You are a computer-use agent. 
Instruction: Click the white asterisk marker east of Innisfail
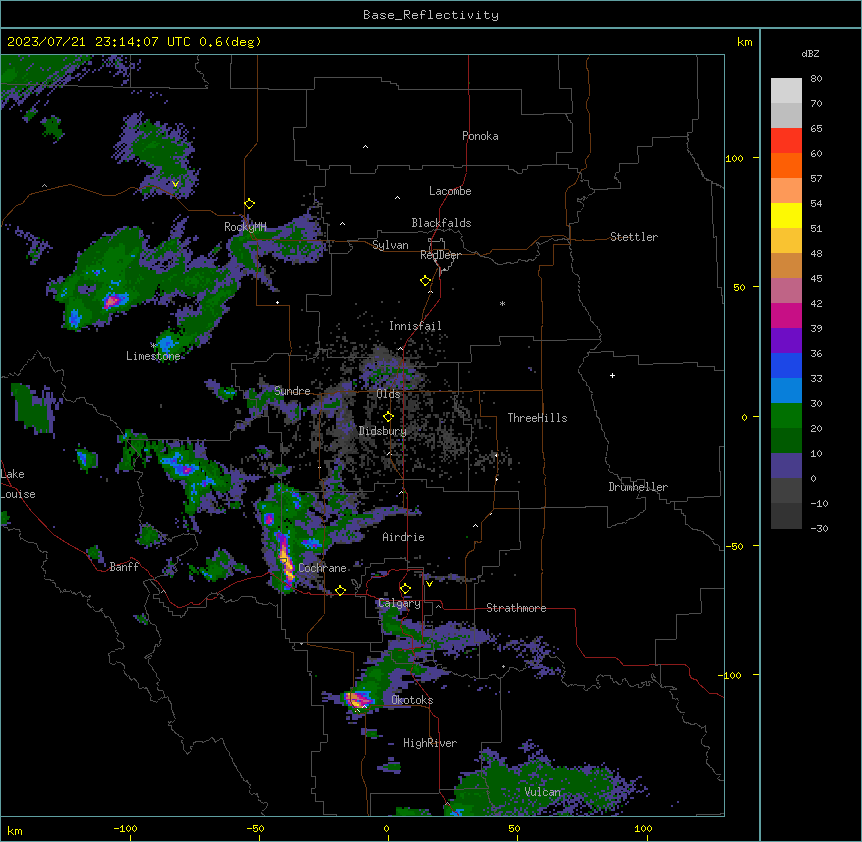coord(502,303)
